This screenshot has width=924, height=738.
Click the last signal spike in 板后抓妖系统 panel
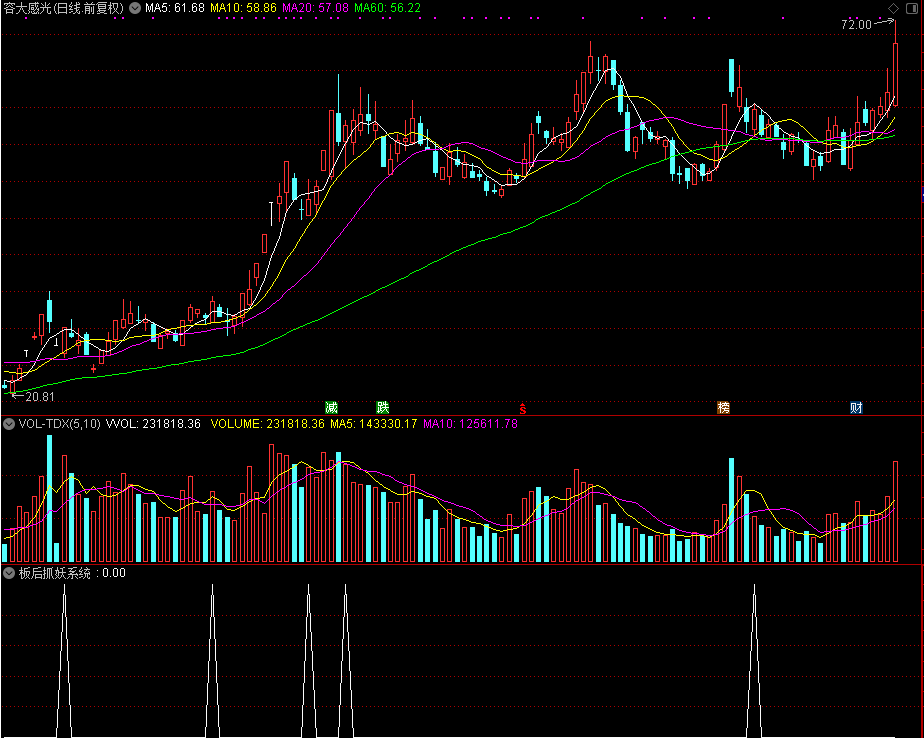click(754, 660)
